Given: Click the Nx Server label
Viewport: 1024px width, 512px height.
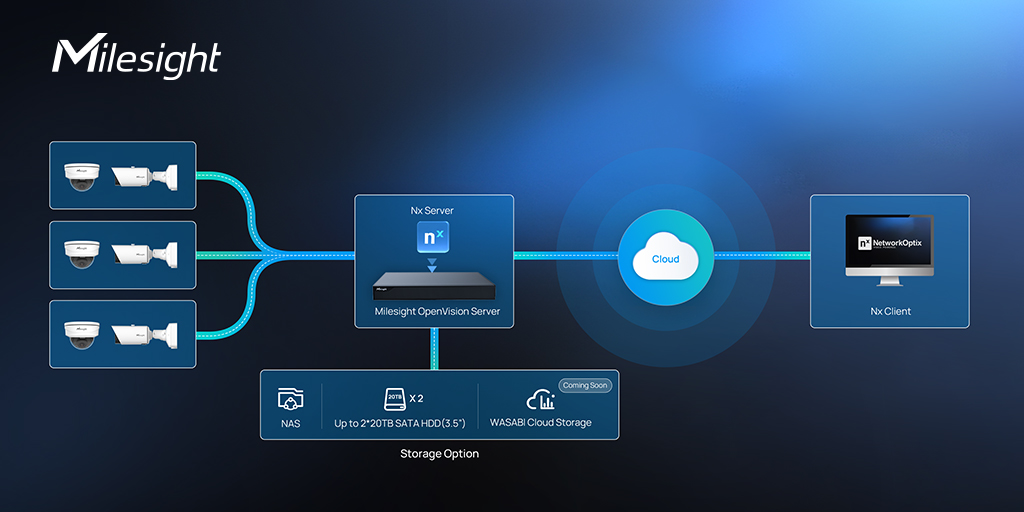Looking at the screenshot, I should click(434, 210).
